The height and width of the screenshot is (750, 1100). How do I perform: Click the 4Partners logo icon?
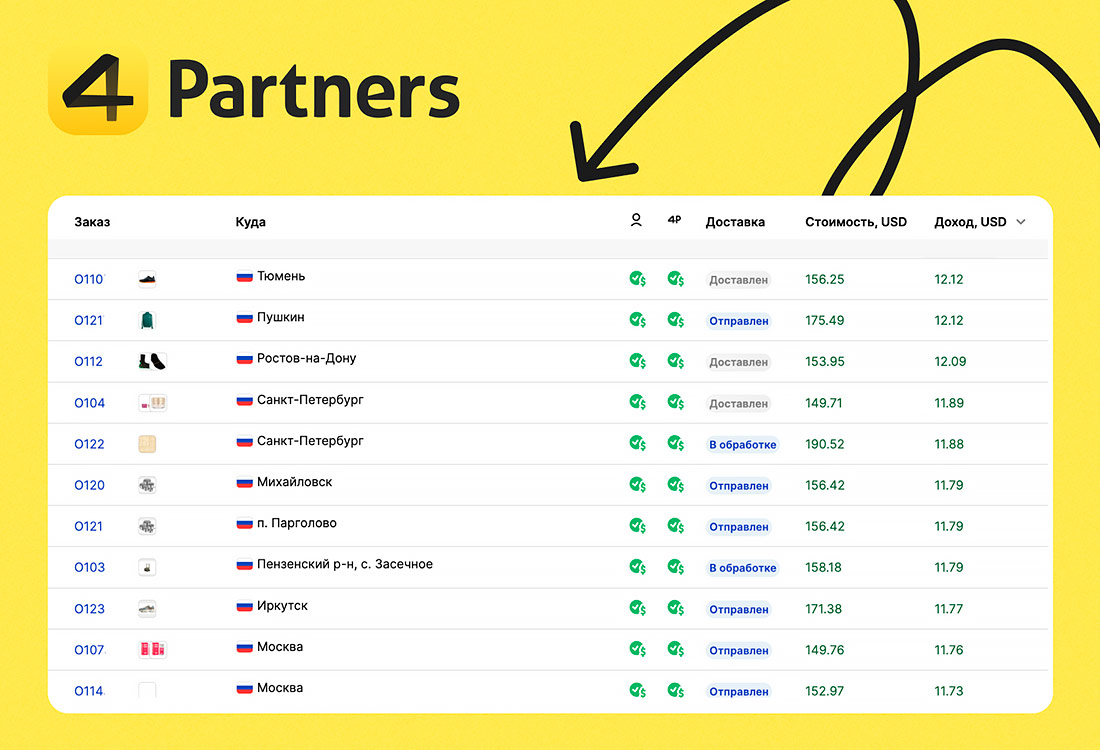(98, 92)
